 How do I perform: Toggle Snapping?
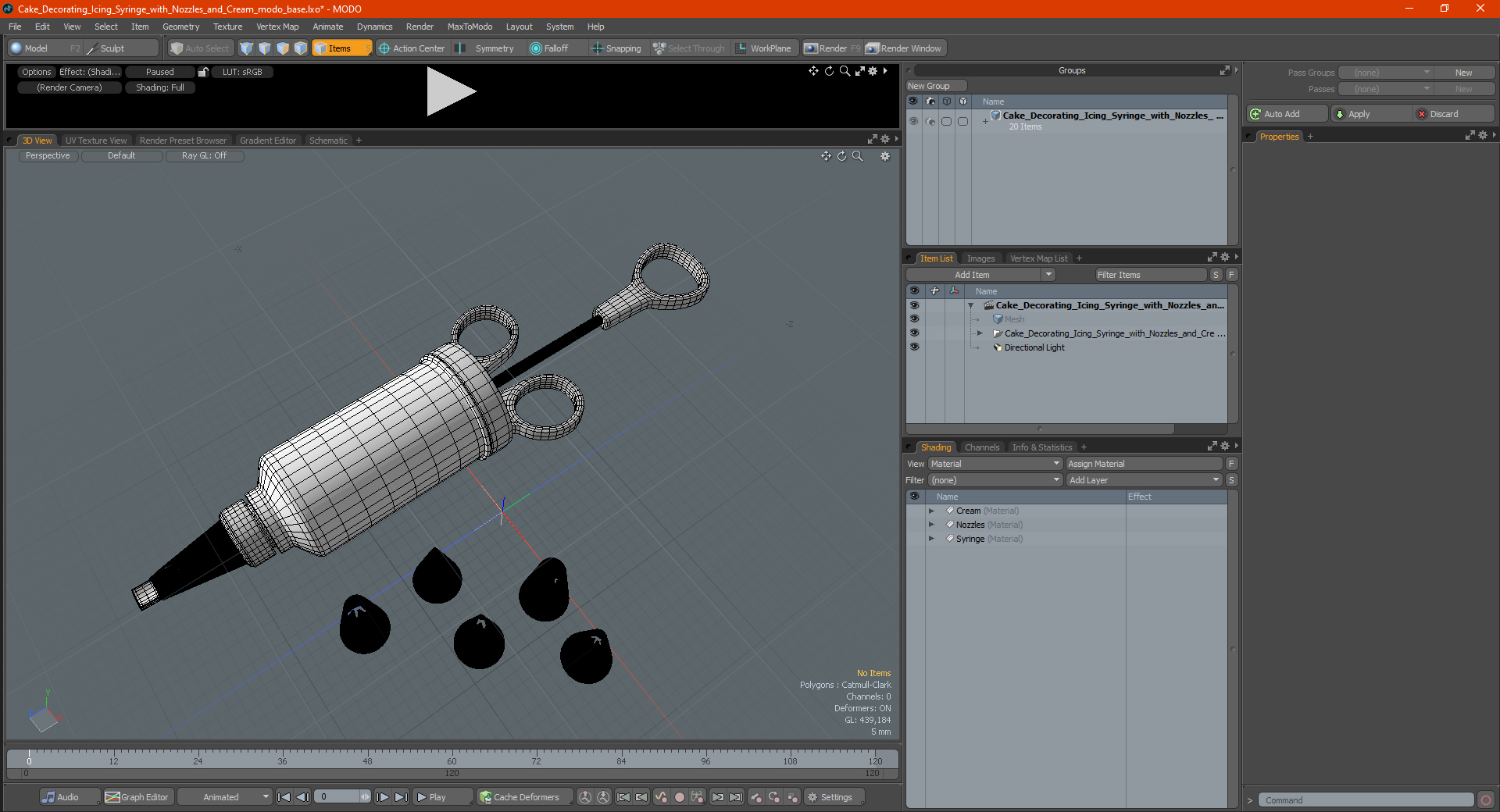click(x=616, y=48)
